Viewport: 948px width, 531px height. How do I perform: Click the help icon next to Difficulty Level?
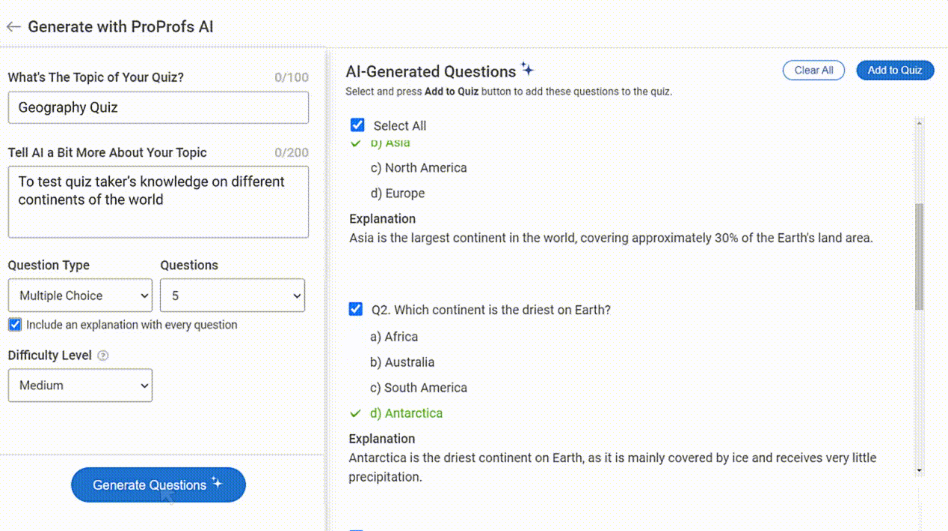coord(103,356)
